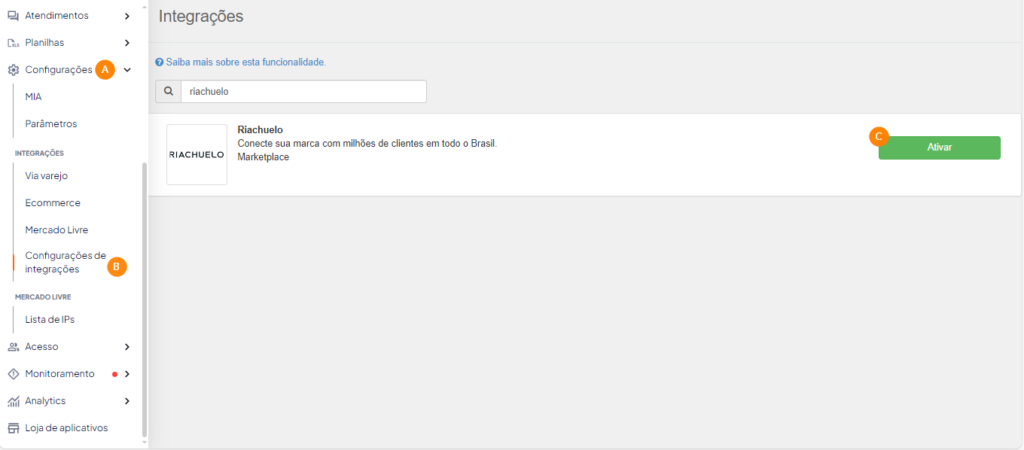Viewport: 1024px width, 450px height.
Task: Click the Atendimentos menu label
Action: coord(57,16)
